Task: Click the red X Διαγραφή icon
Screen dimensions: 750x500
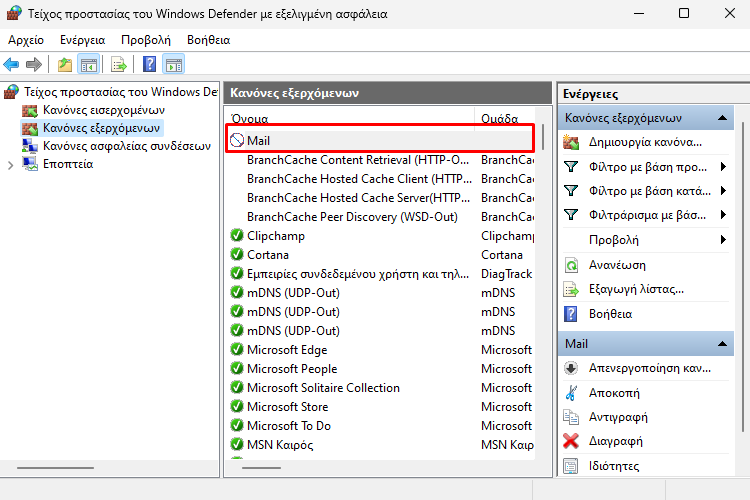Action: [x=571, y=441]
